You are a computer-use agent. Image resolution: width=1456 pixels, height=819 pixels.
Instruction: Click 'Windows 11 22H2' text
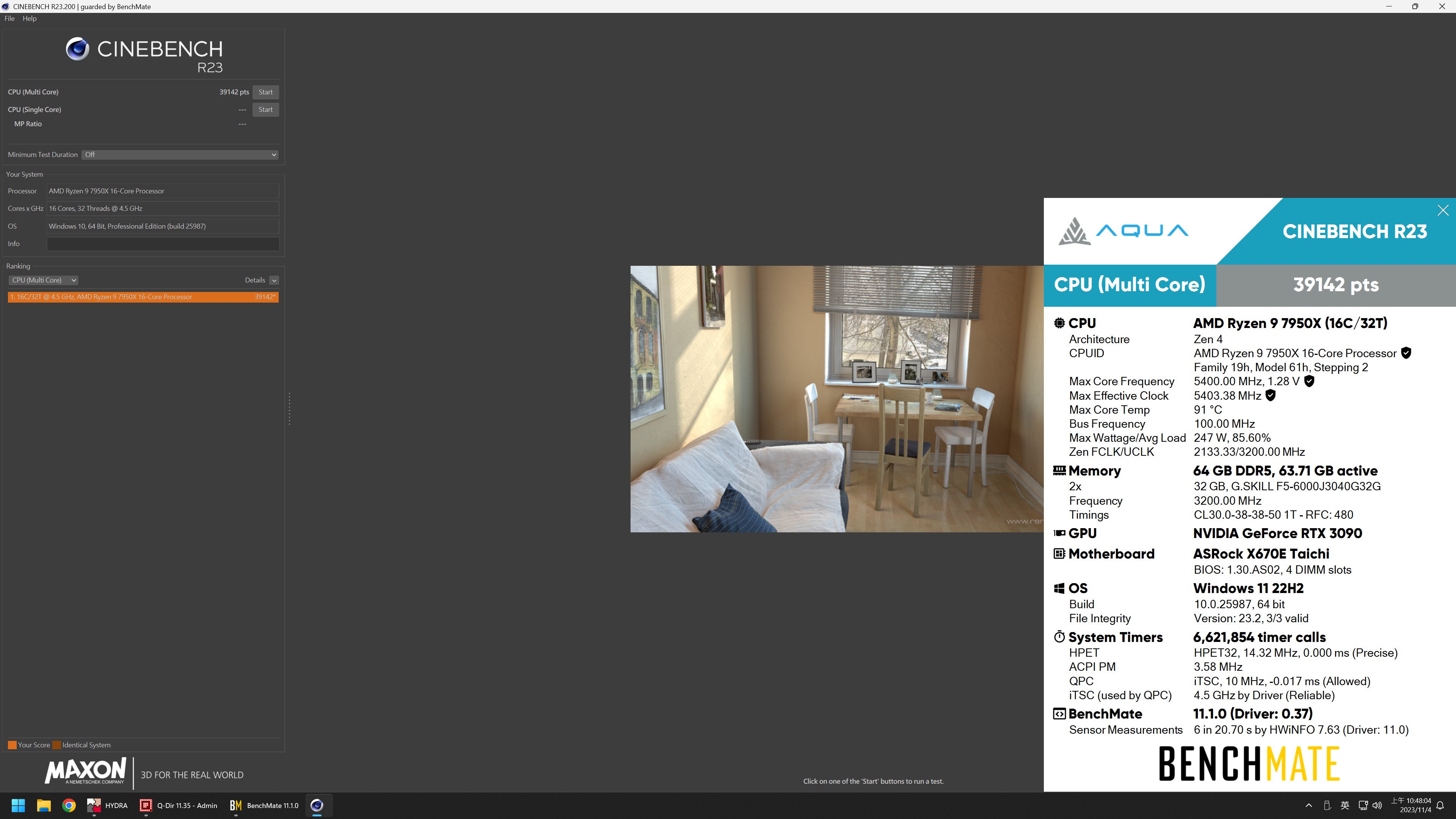click(1248, 588)
